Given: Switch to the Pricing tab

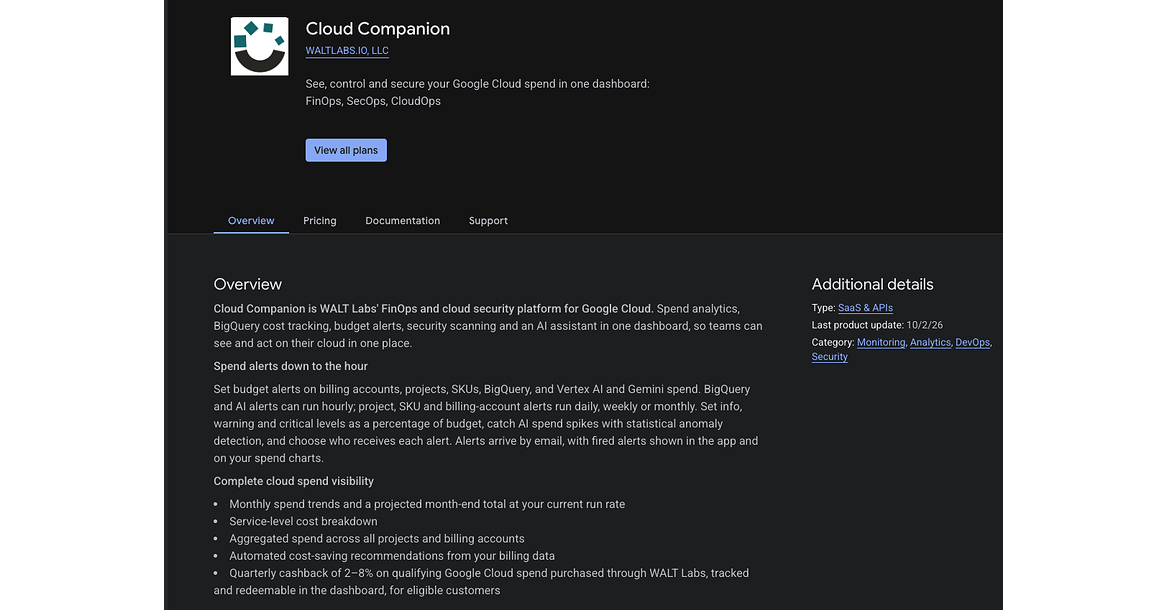Looking at the screenshot, I should point(319,221).
